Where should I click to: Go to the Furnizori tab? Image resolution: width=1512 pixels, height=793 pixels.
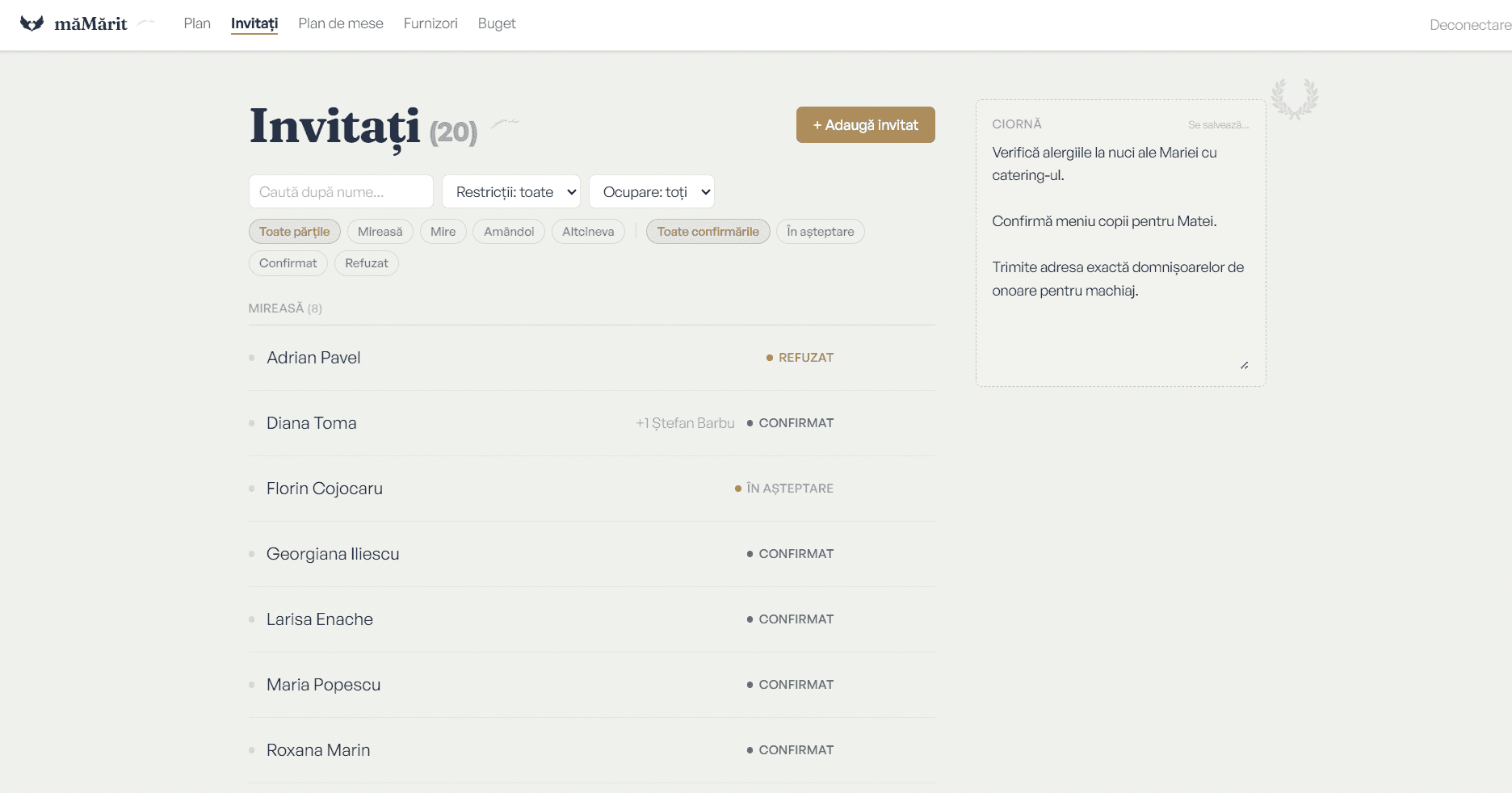[430, 23]
